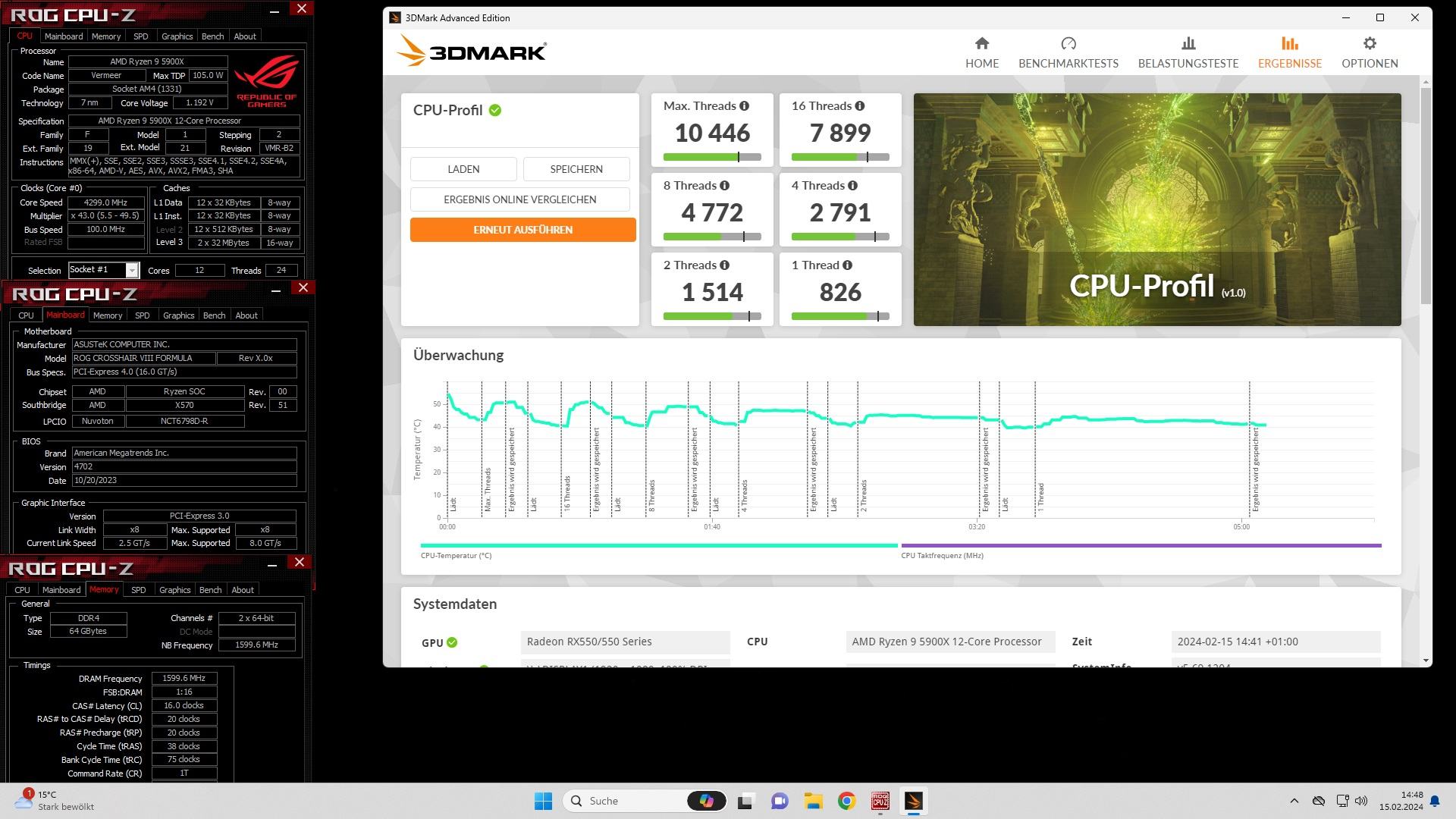Image resolution: width=1456 pixels, height=819 pixels.
Task: Click the 1 Thread marker on chart
Action: pos(1041,497)
